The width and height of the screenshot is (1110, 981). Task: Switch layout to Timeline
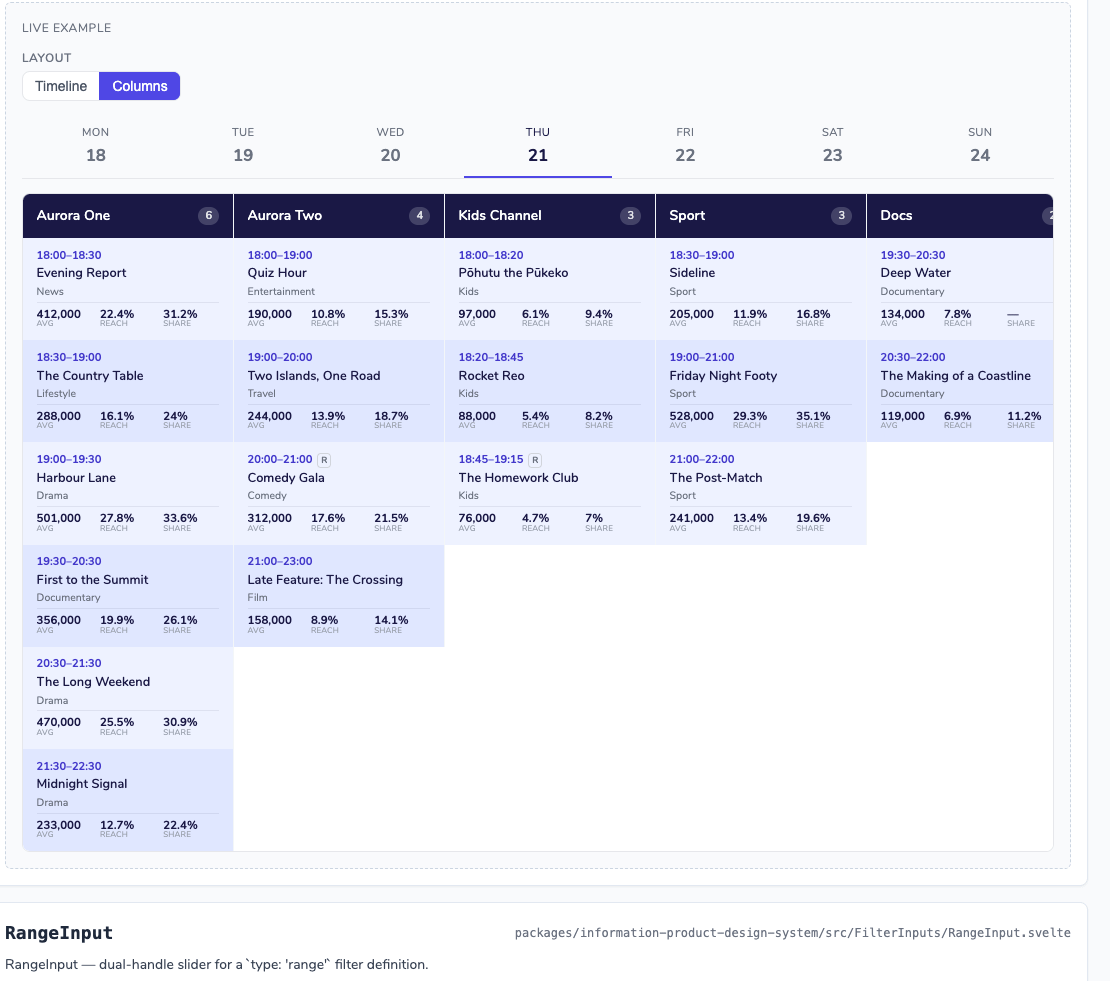(61, 86)
